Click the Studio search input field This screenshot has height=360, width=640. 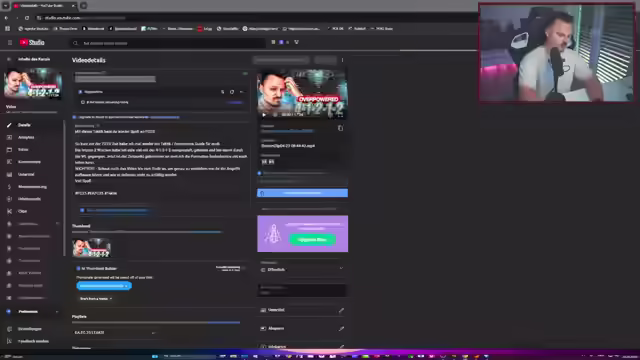tap(168, 43)
